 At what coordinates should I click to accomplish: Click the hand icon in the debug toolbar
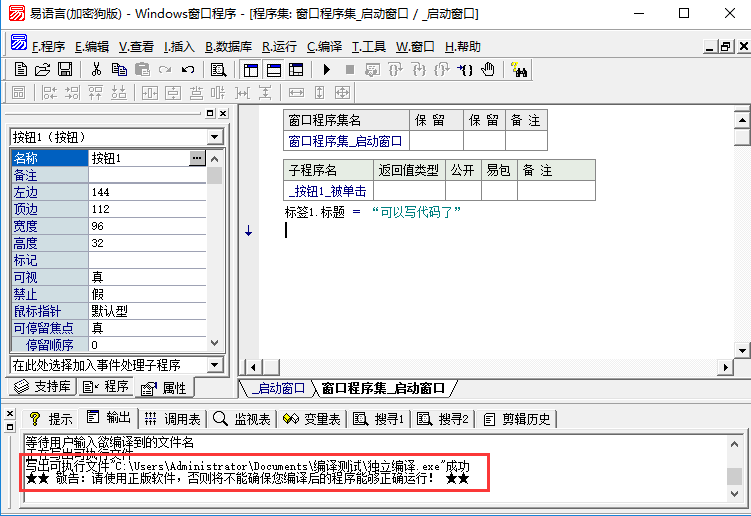pos(488,69)
